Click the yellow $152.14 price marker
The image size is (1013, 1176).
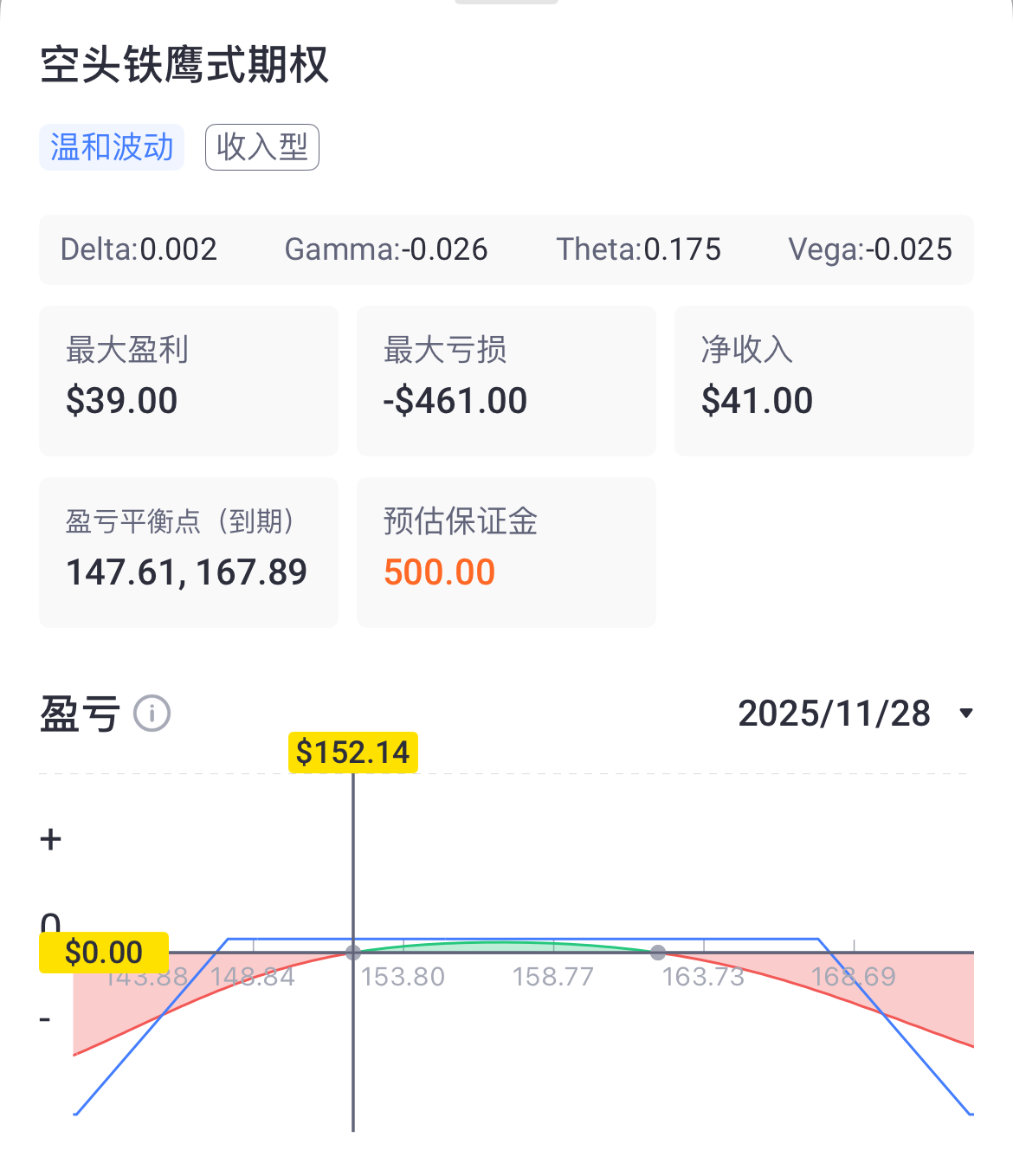tap(353, 752)
